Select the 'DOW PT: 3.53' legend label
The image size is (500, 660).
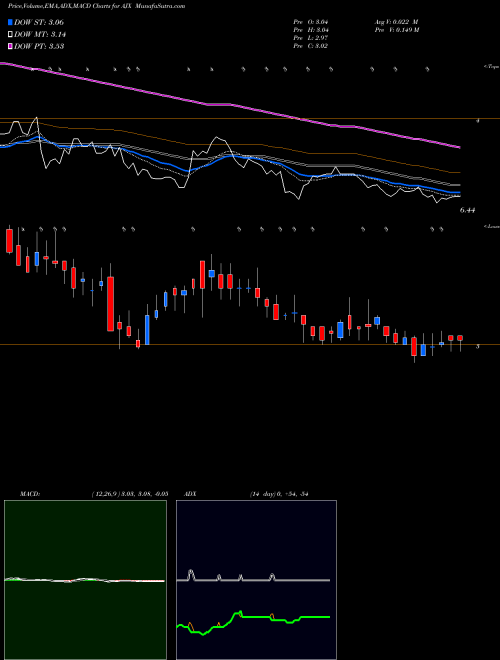pos(39,47)
